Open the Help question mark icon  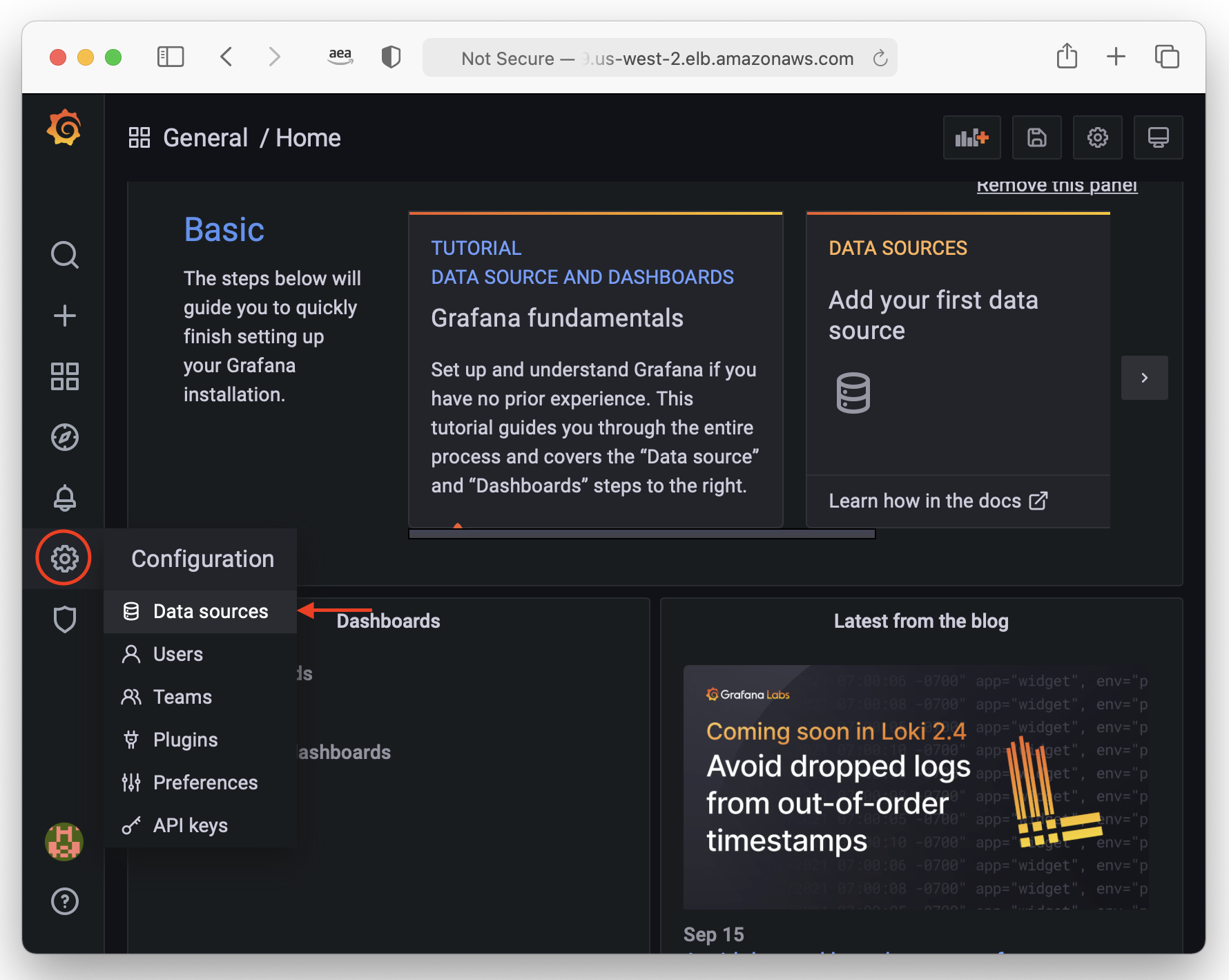point(65,901)
